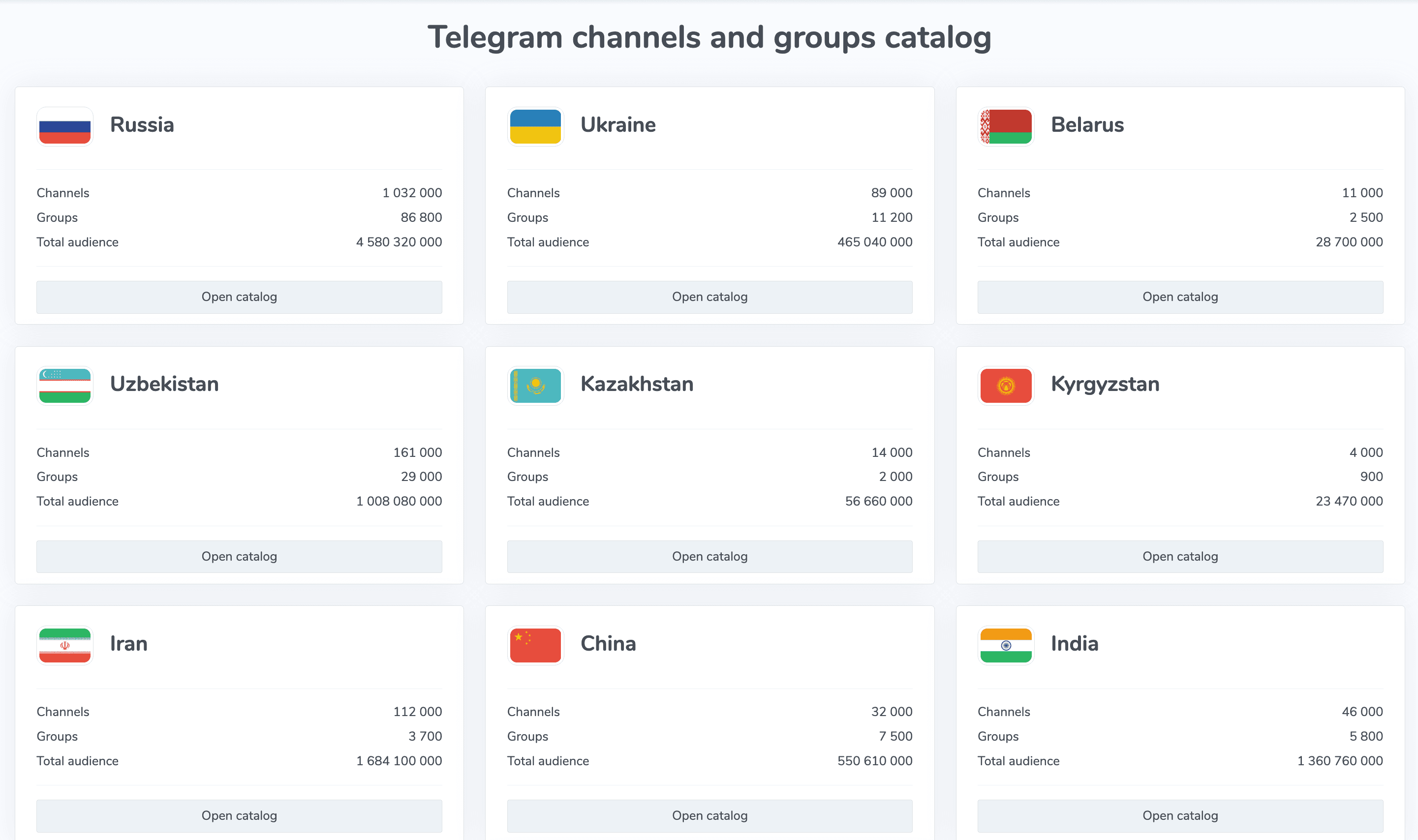
Task: Open catalog for Ukraine
Action: pyautogui.click(x=709, y=297)
